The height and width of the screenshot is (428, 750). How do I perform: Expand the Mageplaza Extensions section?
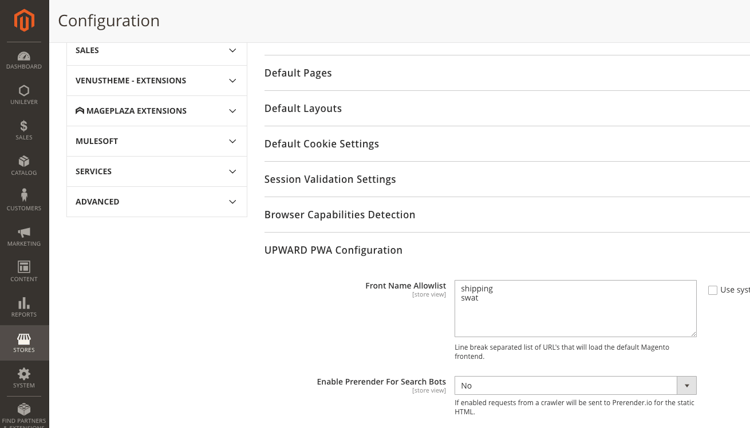click(156, 111)
